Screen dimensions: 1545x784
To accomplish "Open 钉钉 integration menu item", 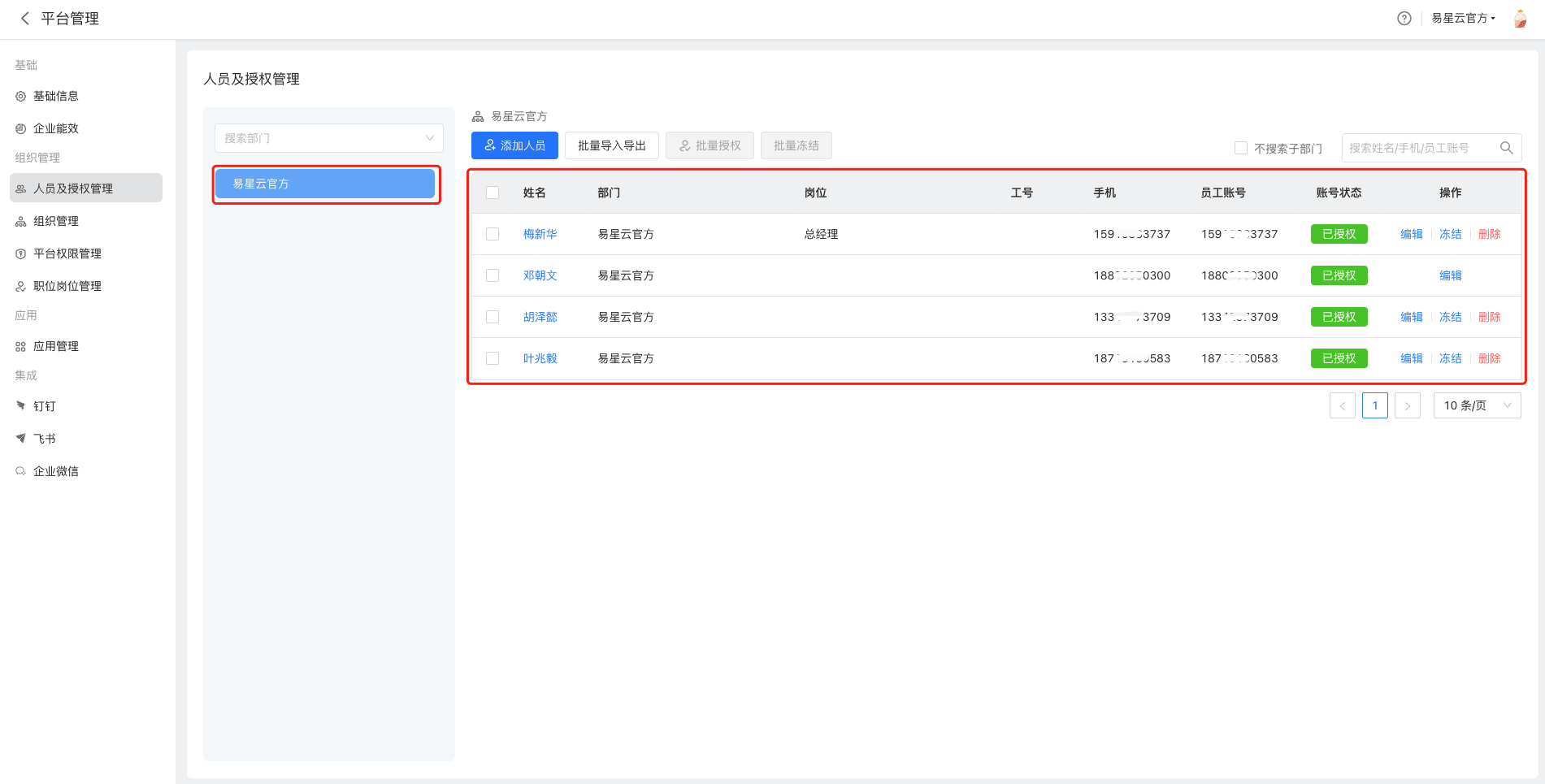I will coord(86,406).
